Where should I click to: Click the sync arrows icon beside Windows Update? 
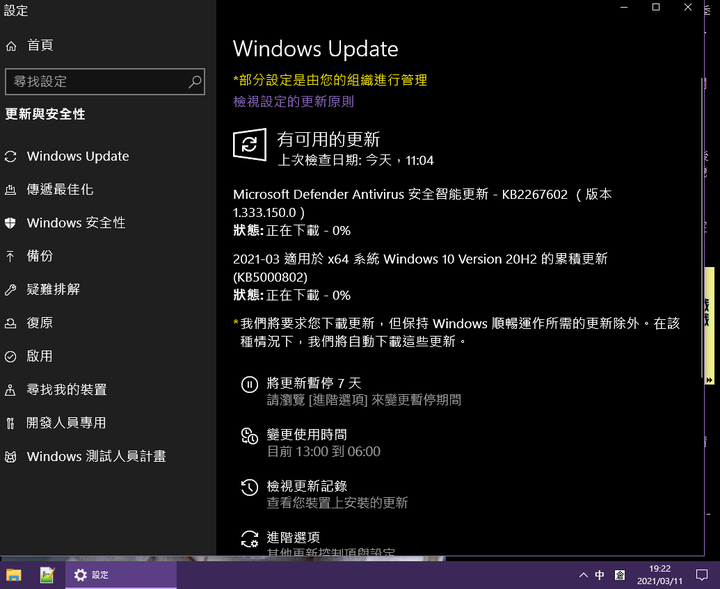click(x=11, y=157)
